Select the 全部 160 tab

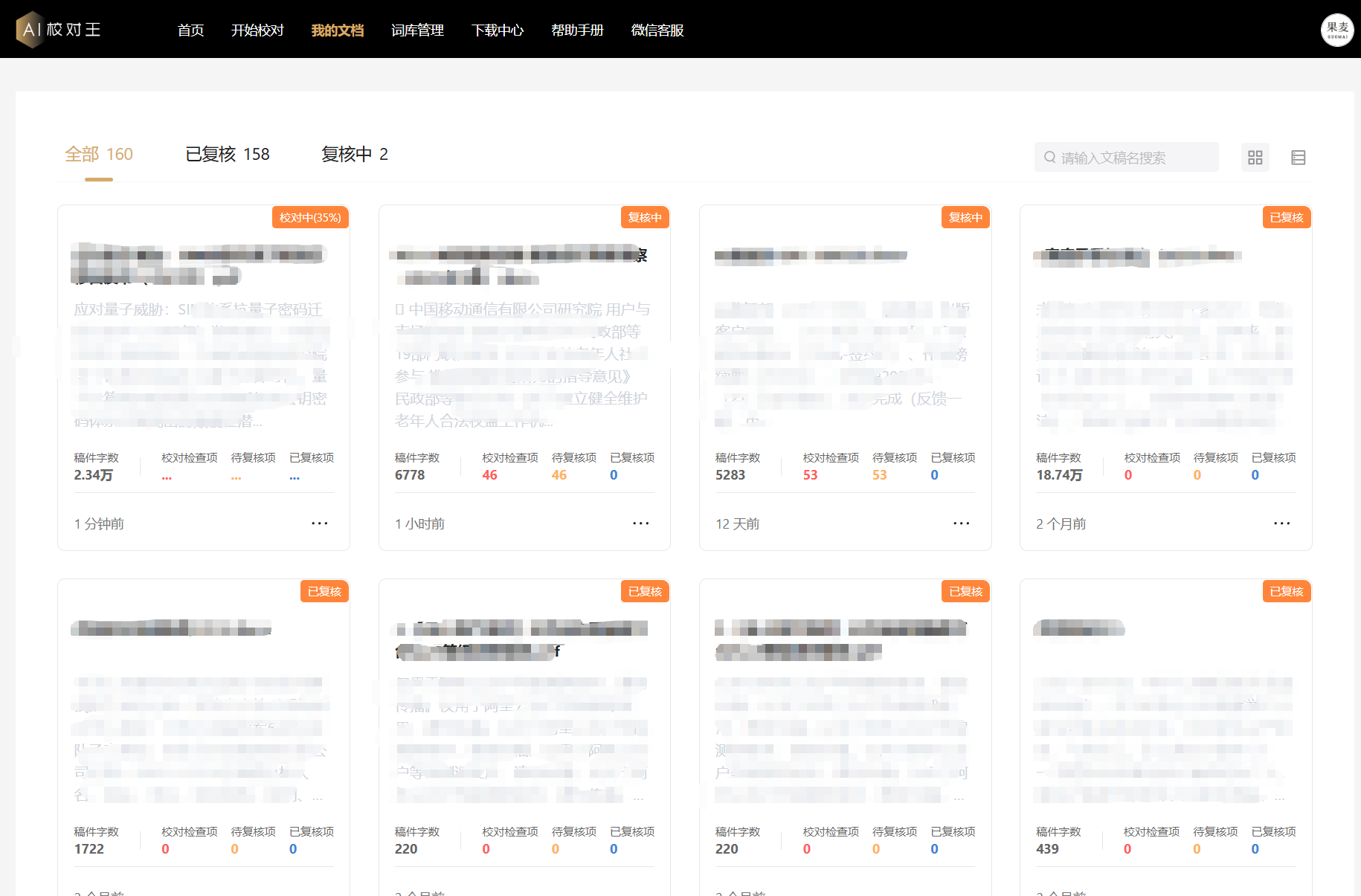tap(99, 155)
